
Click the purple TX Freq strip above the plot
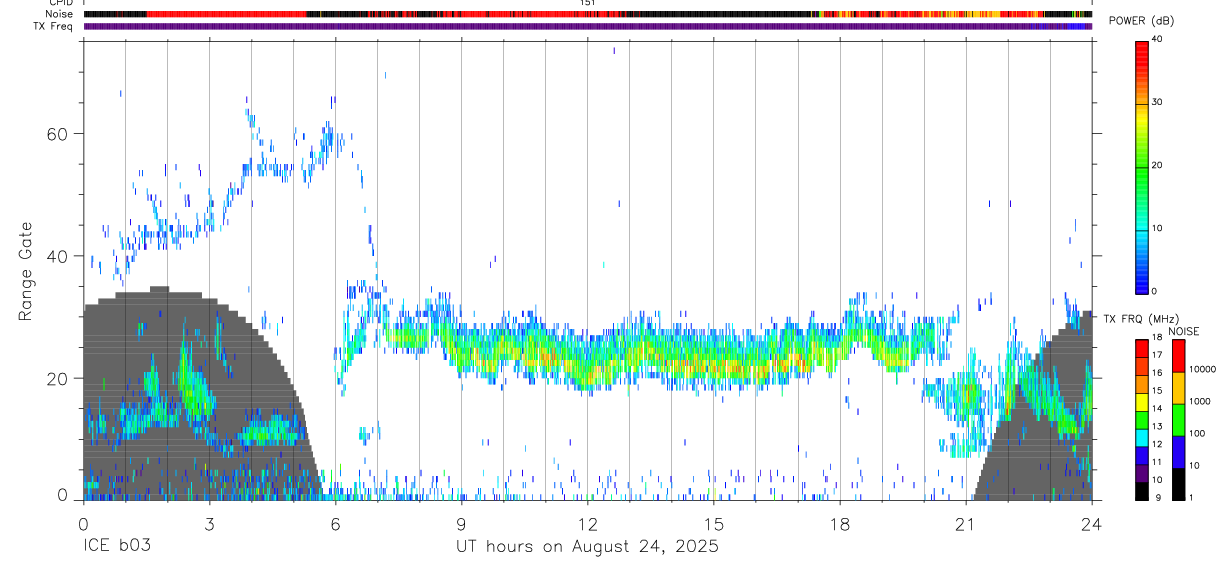pos(588,26)
